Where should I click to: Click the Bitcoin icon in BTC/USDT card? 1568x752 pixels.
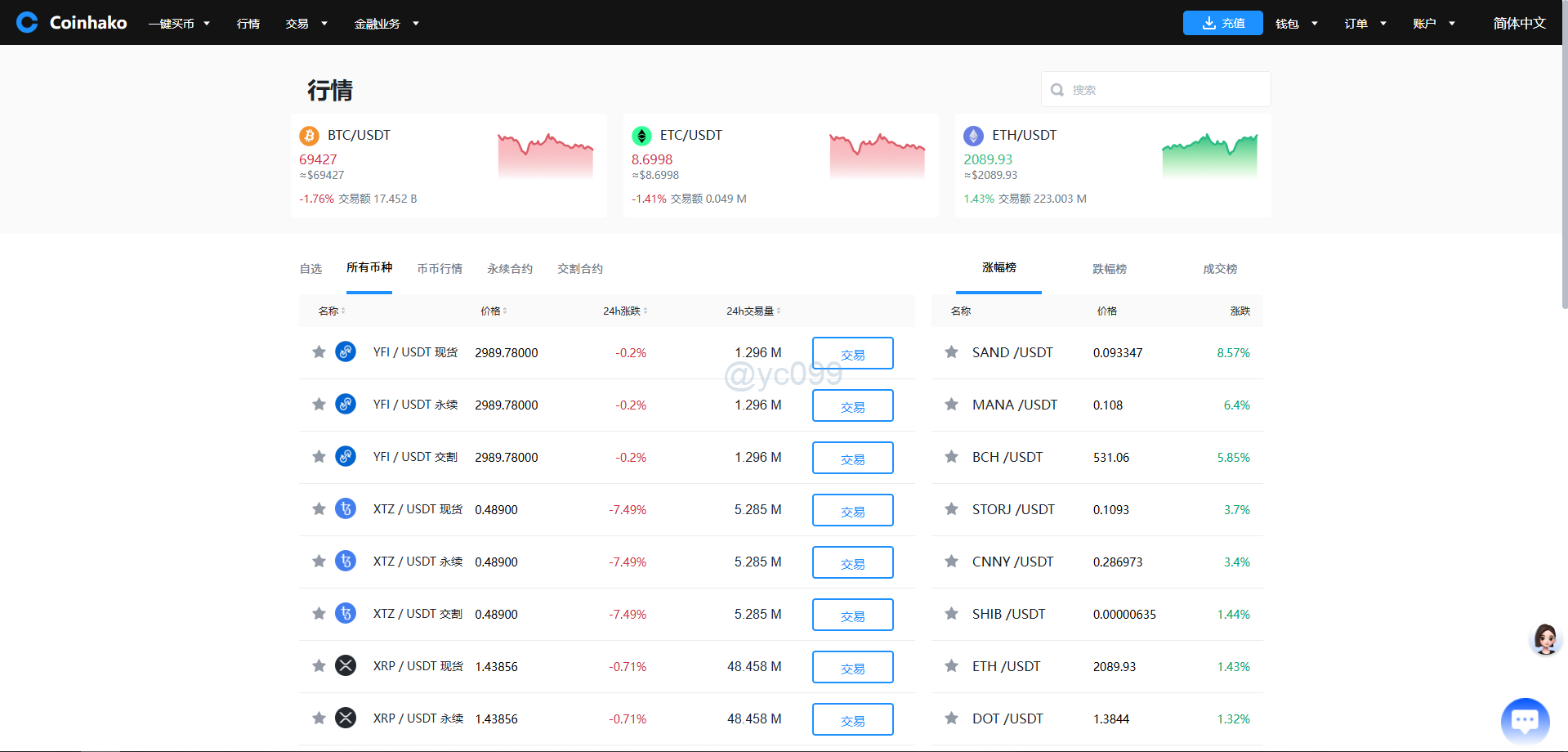click(x=309, y=136)
